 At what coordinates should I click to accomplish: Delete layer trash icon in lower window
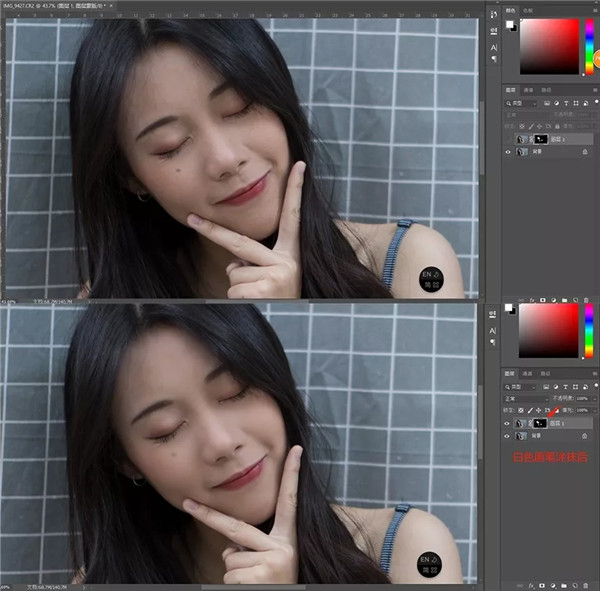[585, 586]
